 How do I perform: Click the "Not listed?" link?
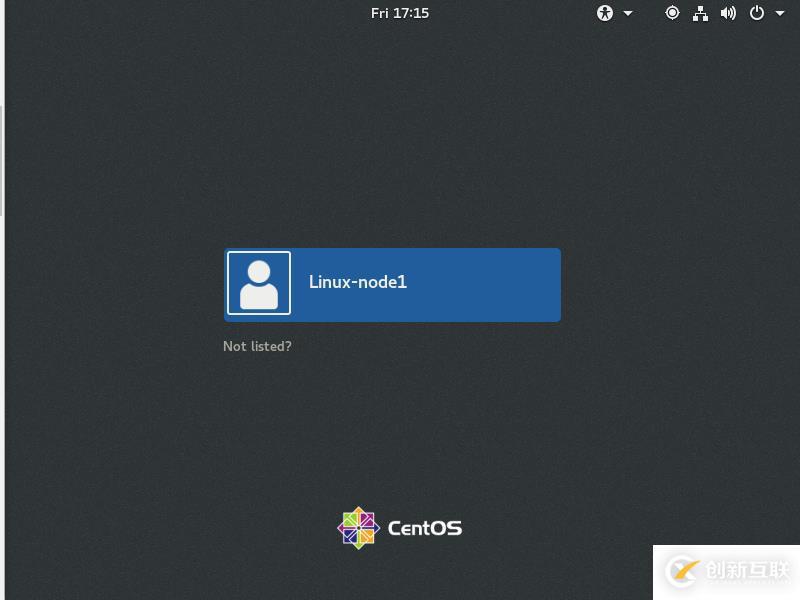click(257, 346)
